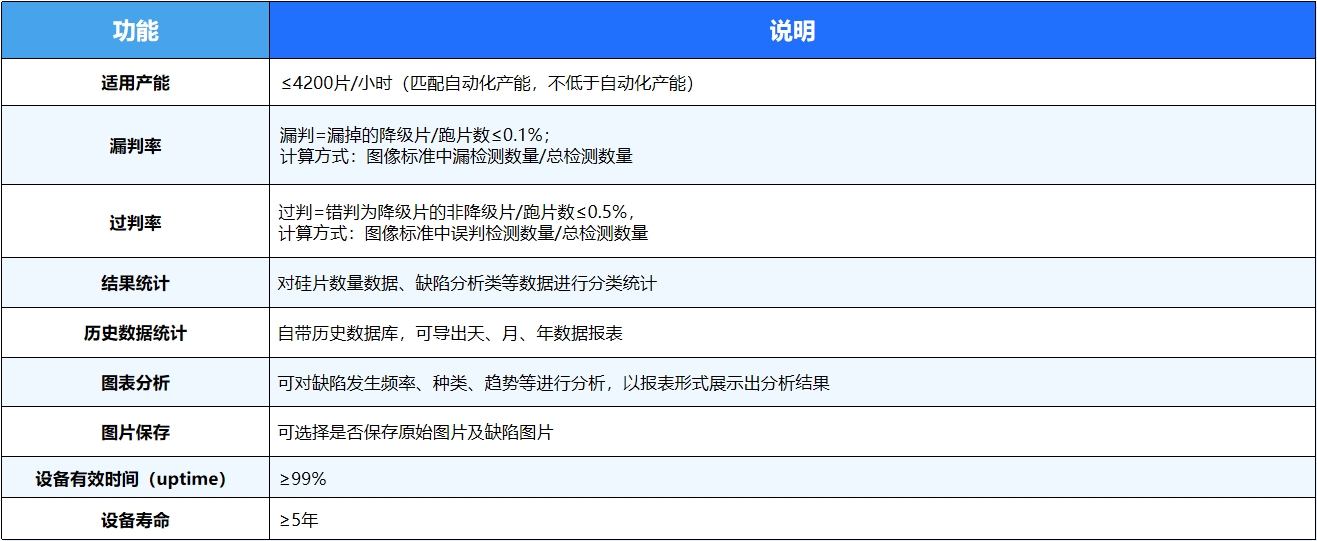The image size is (1317, 541).
Task: Click the 自带历史数据库 description text
Action: pos(450,333)
